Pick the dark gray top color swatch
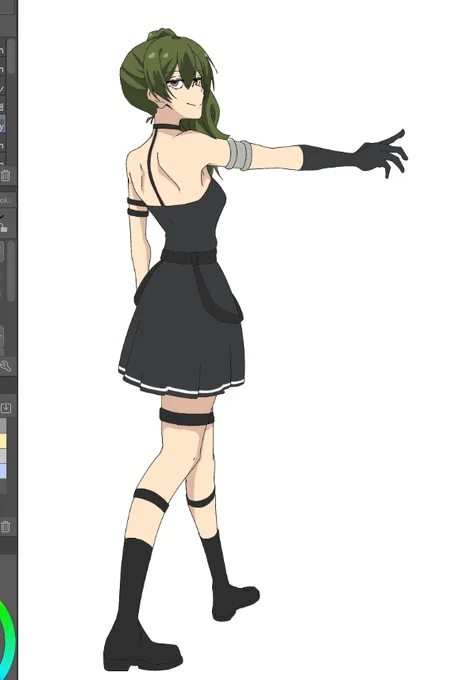Viewport: 459px width, 680px height. point(3,425)
